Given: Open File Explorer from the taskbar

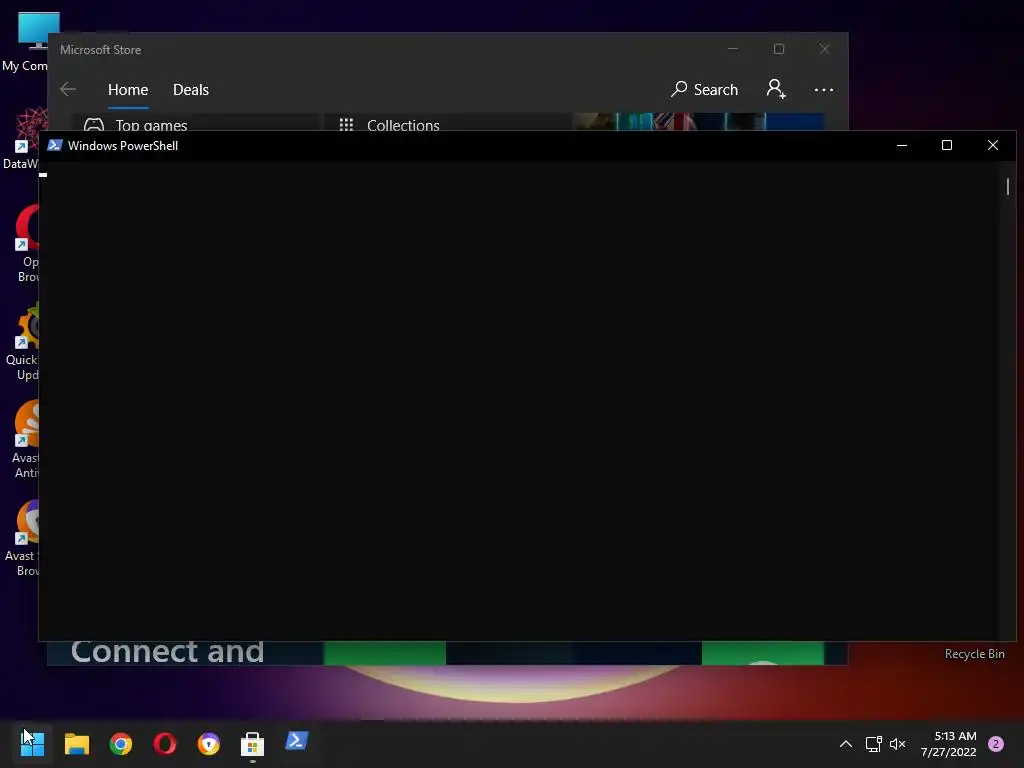Looking at the screenshot, I should coord(76,744).
